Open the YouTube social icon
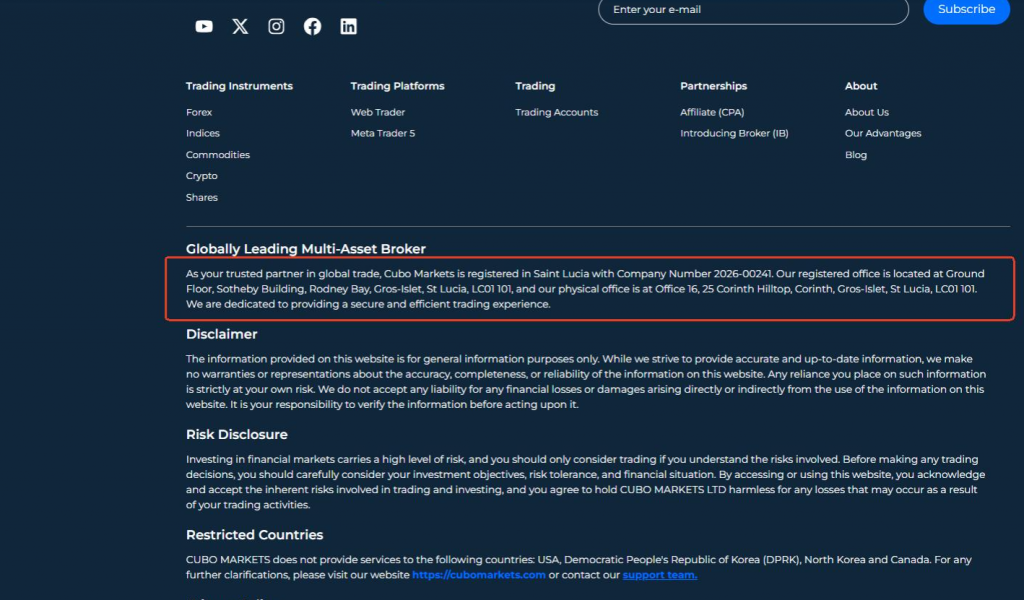The image size is (1024, 600). [204, 26]
